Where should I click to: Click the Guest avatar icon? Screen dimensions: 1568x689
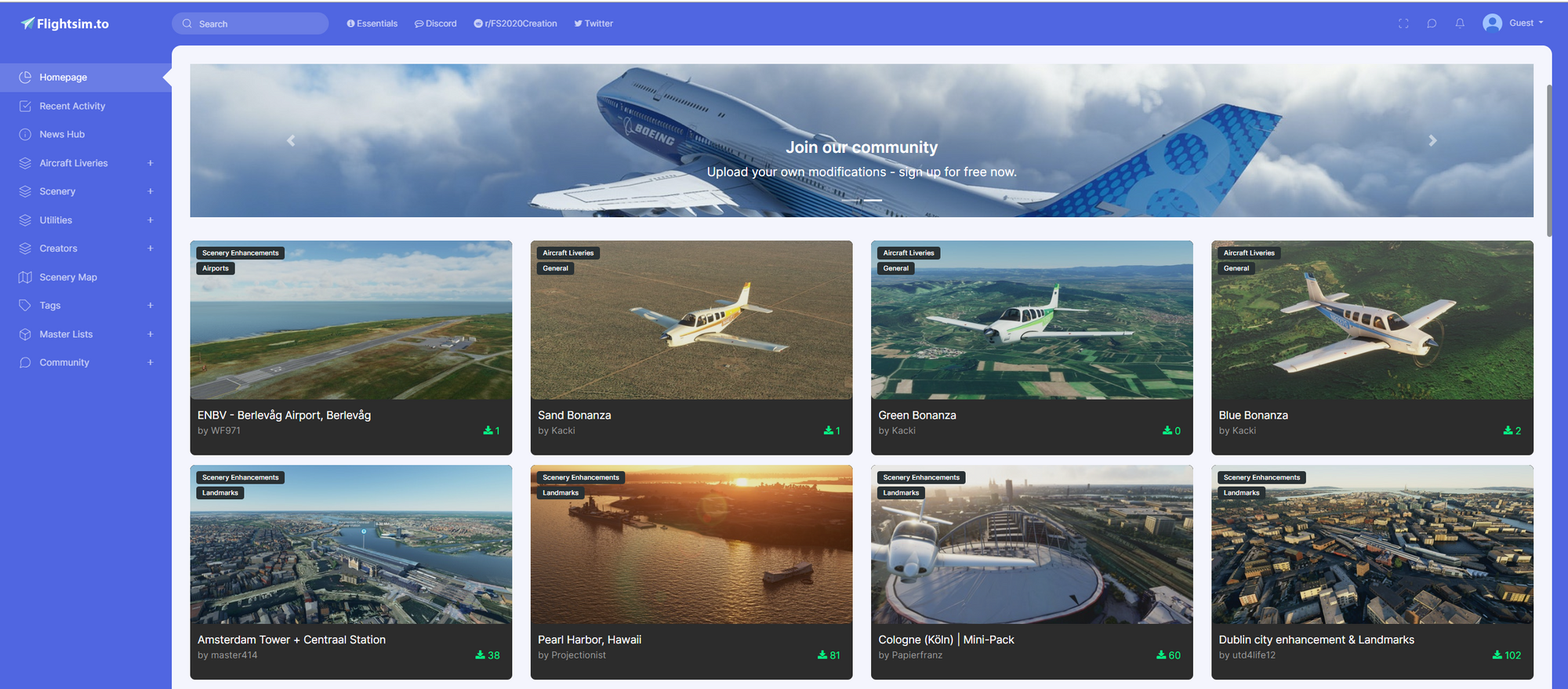[1492, 23]
